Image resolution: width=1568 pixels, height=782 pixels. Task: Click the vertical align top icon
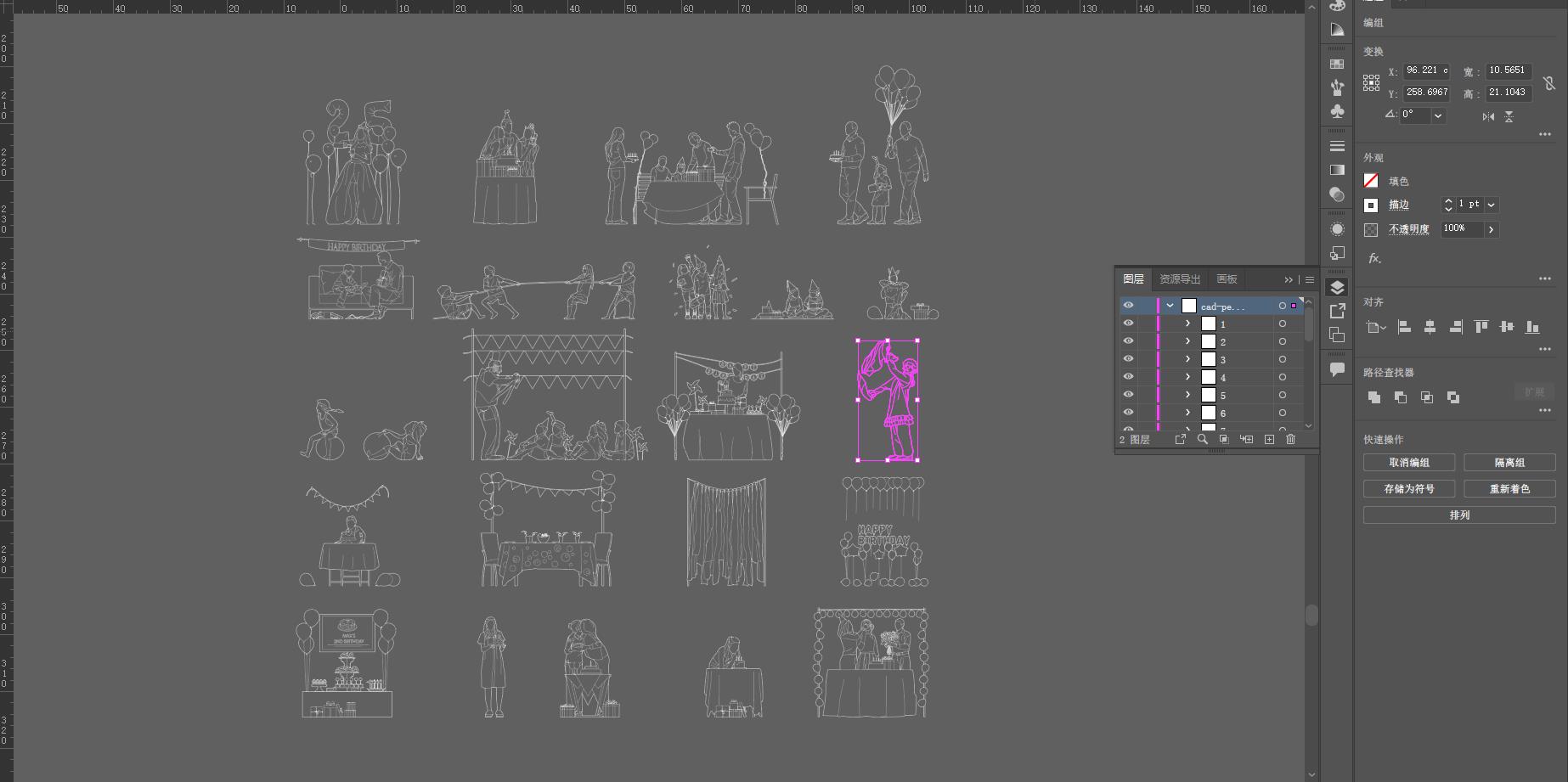click(x=1481, y=327)
